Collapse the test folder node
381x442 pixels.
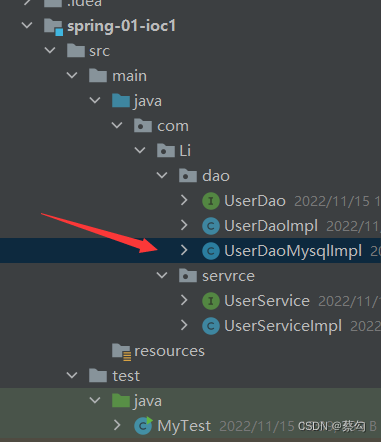point(72,375)
